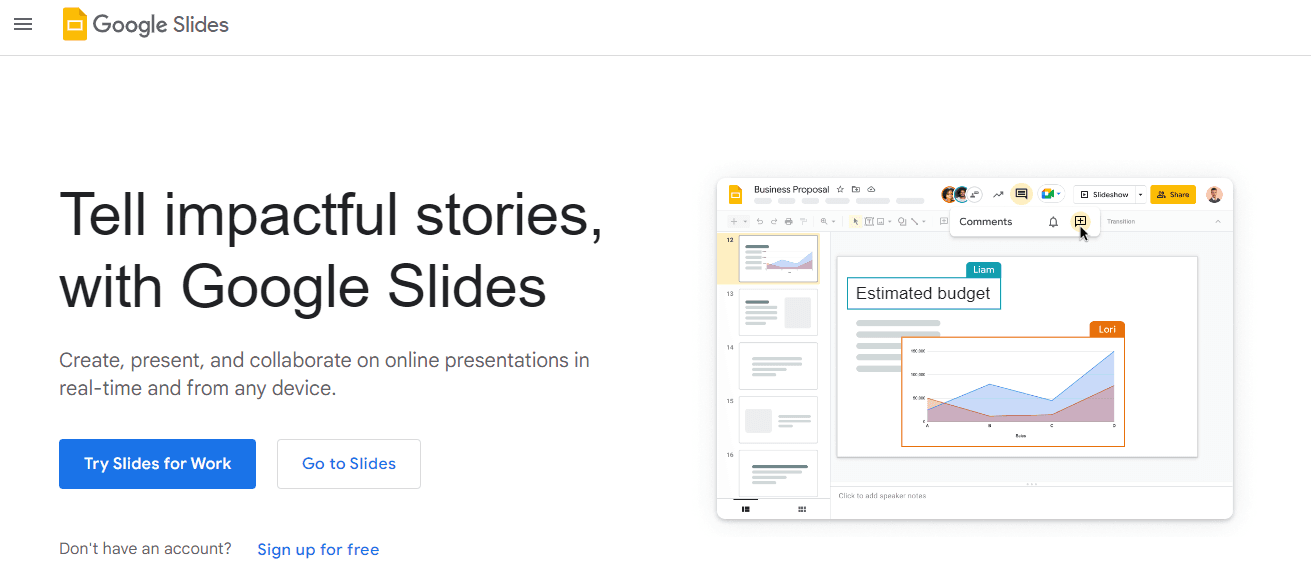Open the Meet call dropdown arrow
This screenshot has height=581, width=1311.
point(1059,194)
